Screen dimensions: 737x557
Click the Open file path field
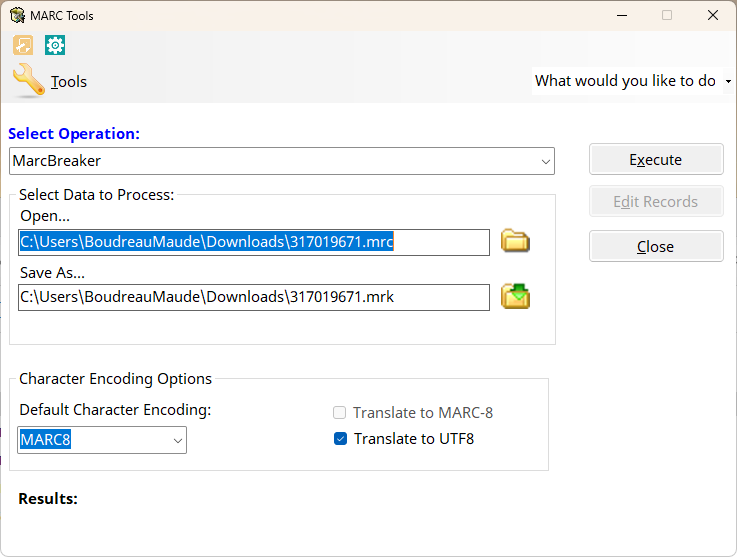pyautogui.click(x=254, y=242)
